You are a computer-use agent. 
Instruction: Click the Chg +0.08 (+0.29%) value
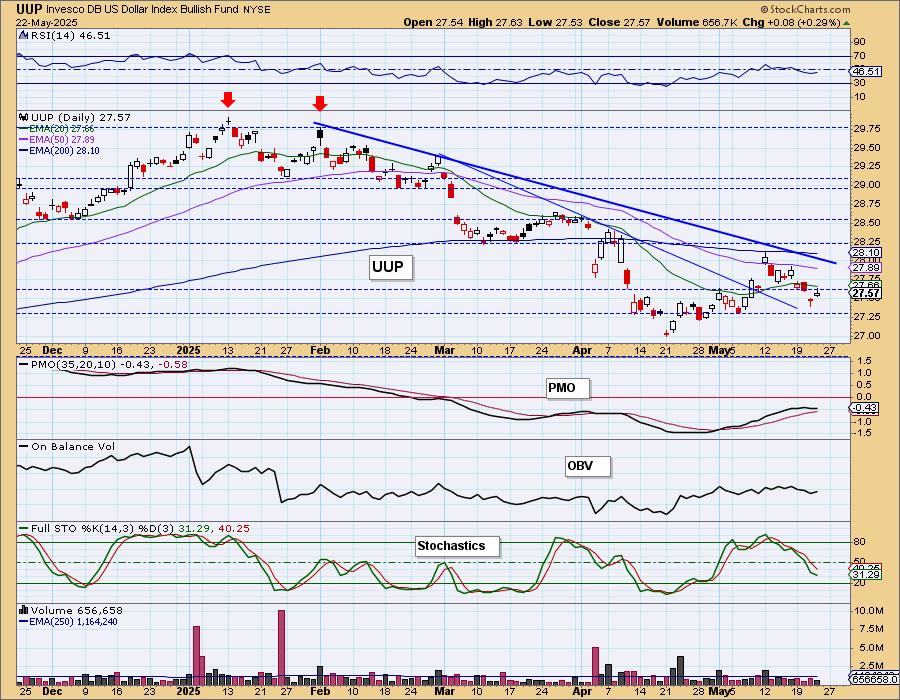coord(791,22)
